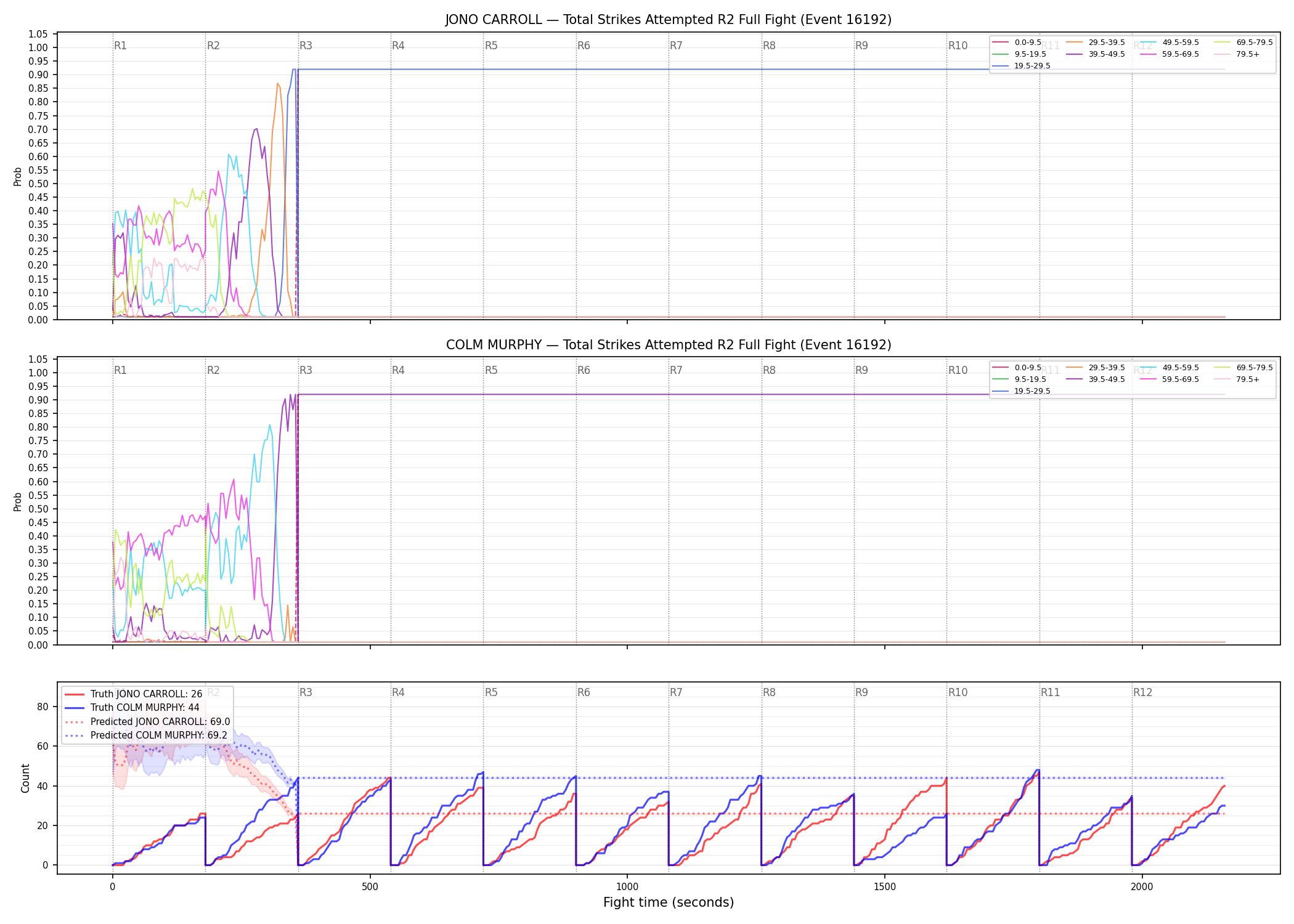This screenshot has width=1294, height=924.
Task: Select 19.5-29.5 legend entry in top chart
Action: click(x=1022, y=66)
